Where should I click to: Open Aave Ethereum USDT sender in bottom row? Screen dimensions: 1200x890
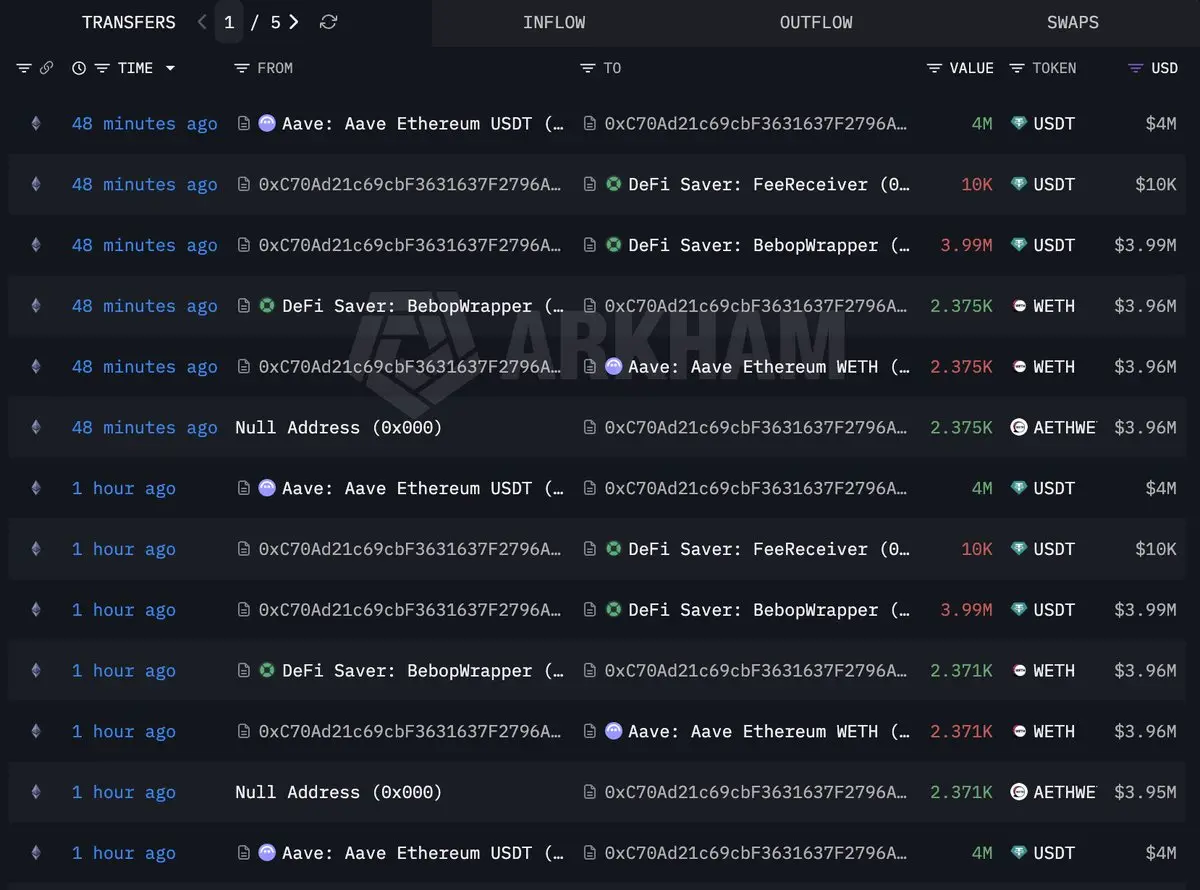pos(422,853)
